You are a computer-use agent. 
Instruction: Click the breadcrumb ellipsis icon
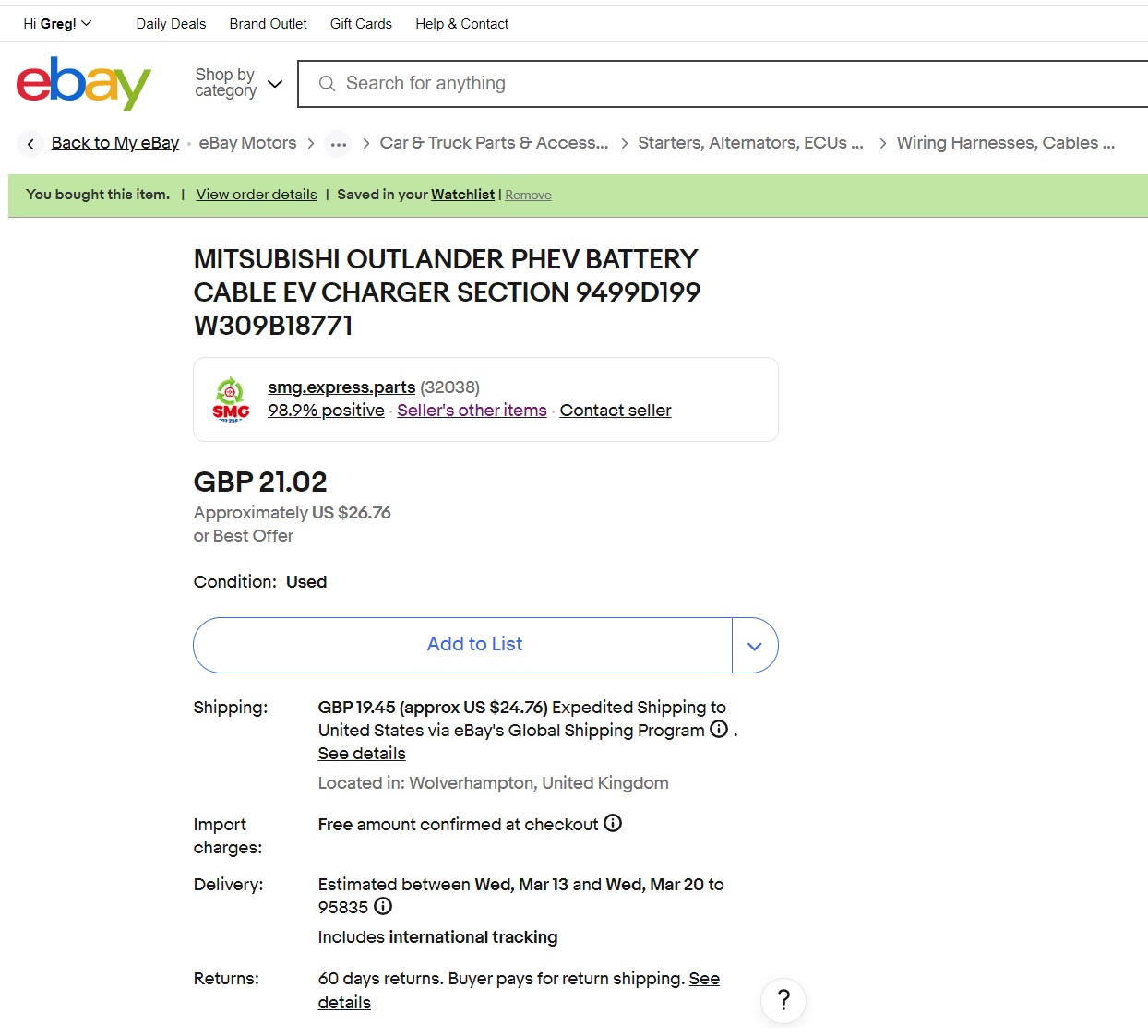[x=339, y=144]
